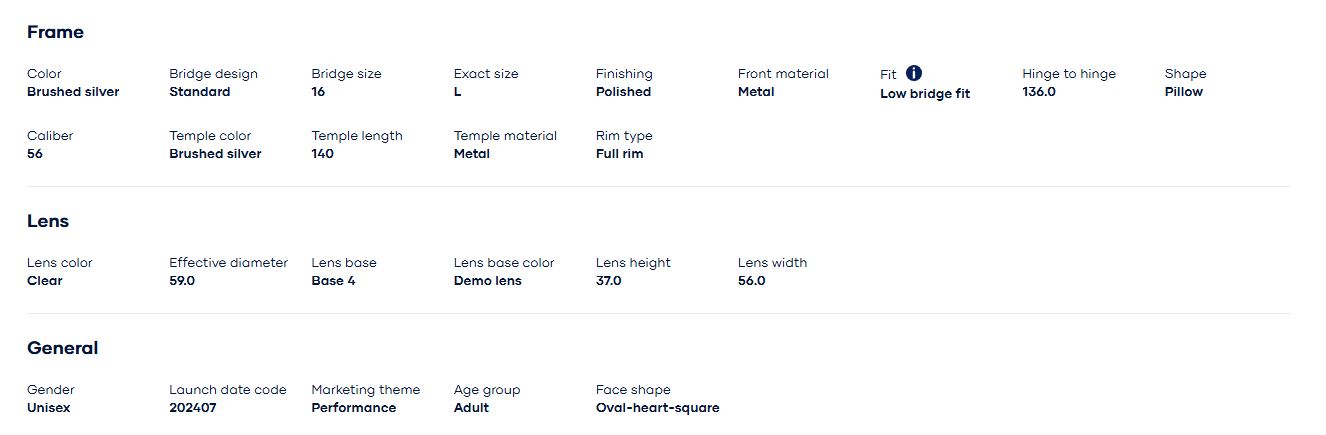Select the Pillow shape value
The height and width of the screenshot is (435, 1326).
click(1184, 92)
